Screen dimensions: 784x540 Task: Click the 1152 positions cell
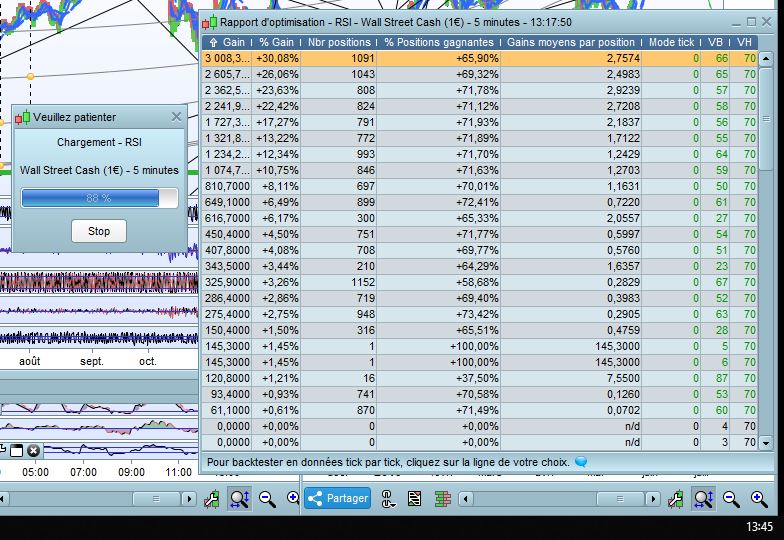[339, 282]
